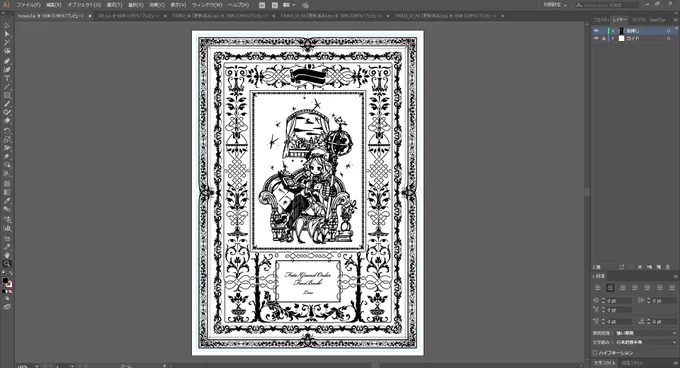The height and width of the screenshot is (368, 680).
Task: Open the 文字組み dropdown
Action: pos(646,342)
